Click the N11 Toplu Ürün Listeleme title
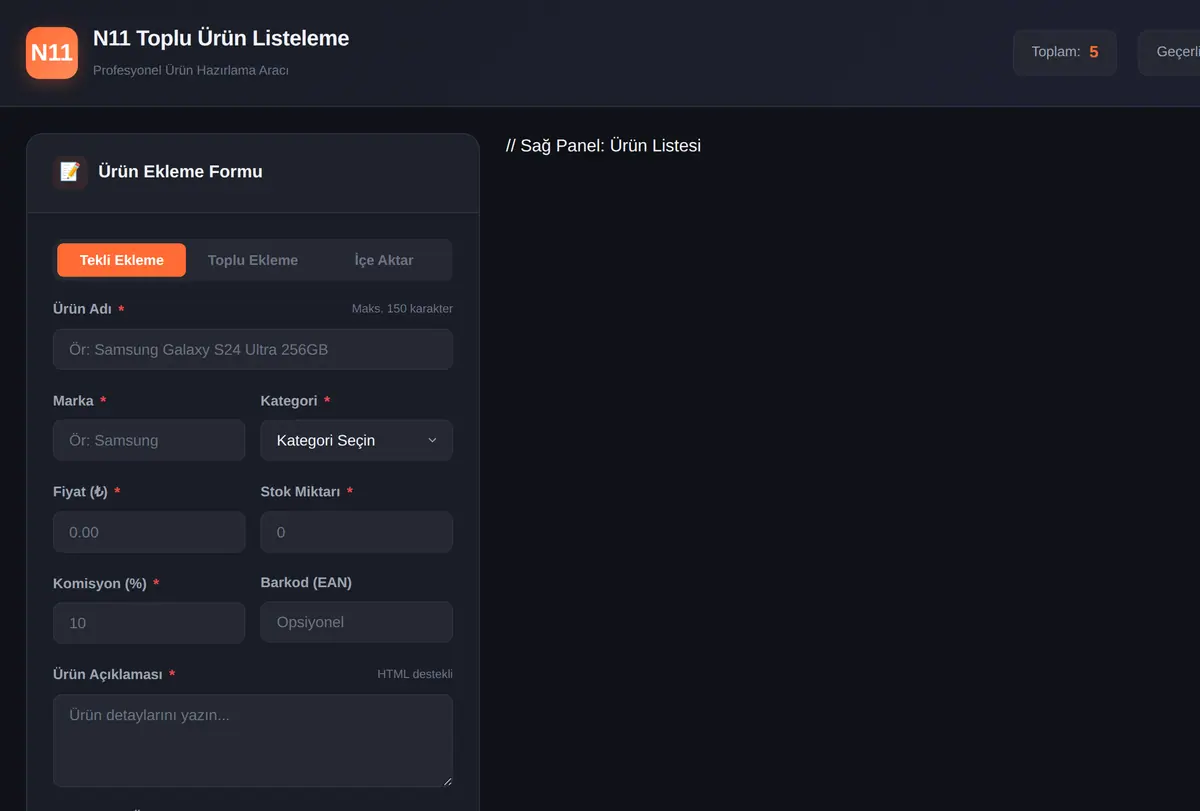Viewport: 1200px width, 811px height. pyautogui.click(x=221, y=39)
